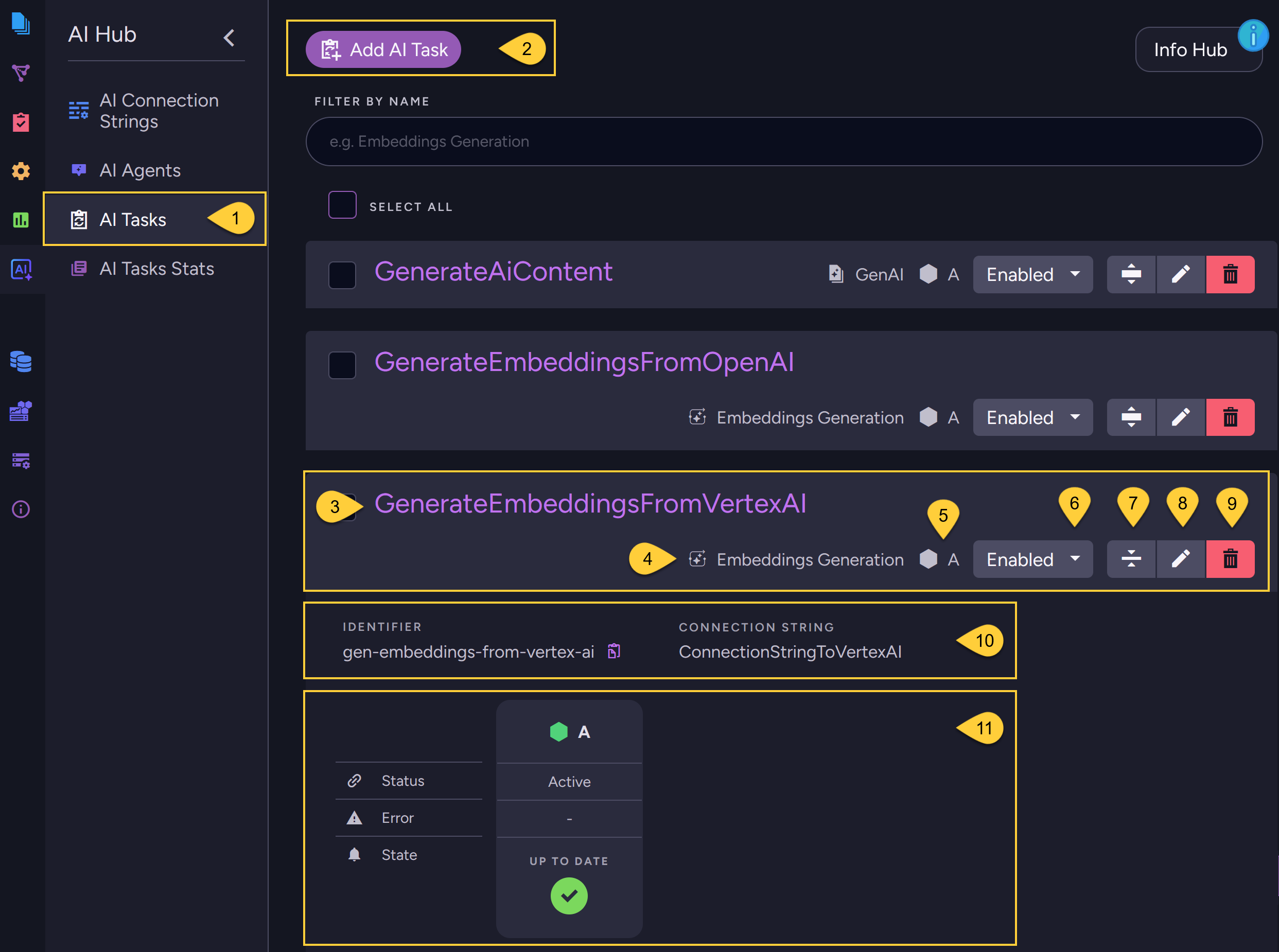1279x952 pixels.
Task: Tick the checkbox next to GenerateAiContent
Action: coord(342,275)
